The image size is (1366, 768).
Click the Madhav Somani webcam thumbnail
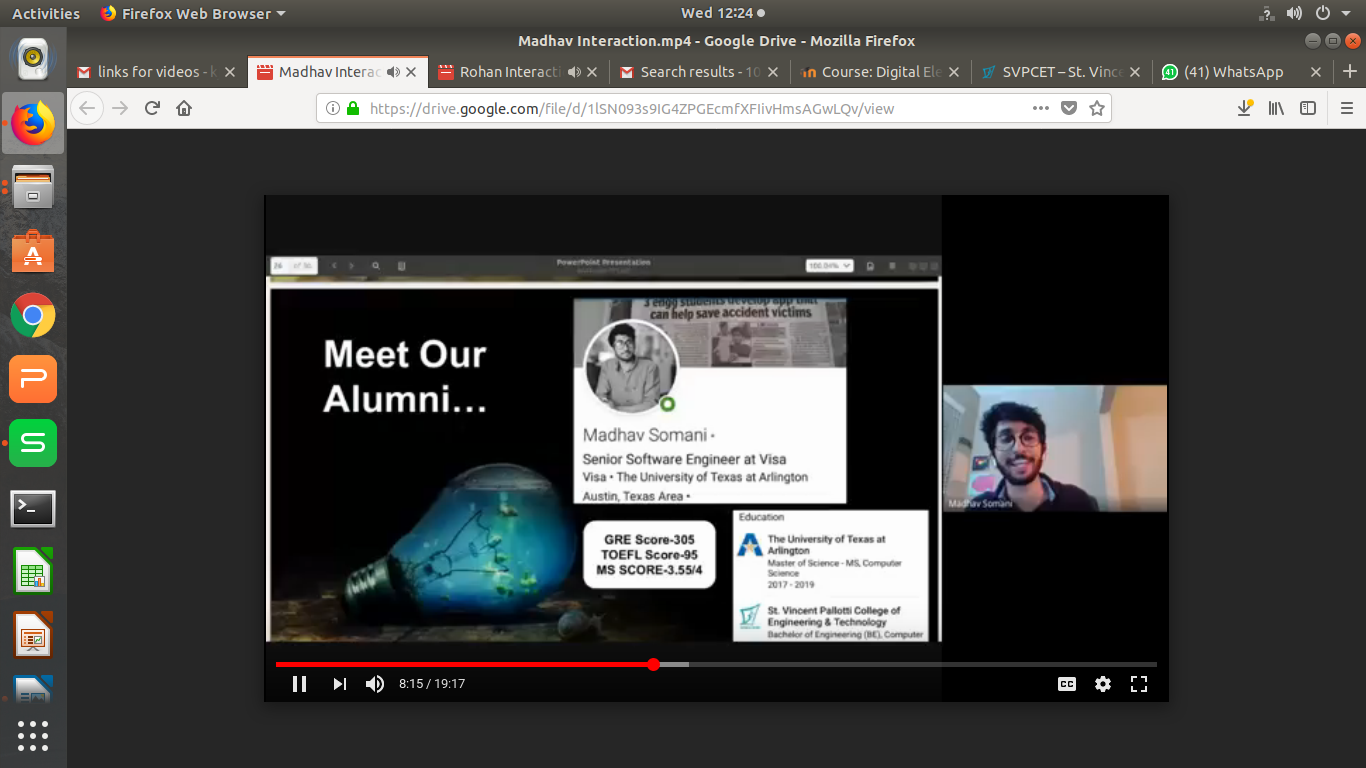pos(1055,448)
